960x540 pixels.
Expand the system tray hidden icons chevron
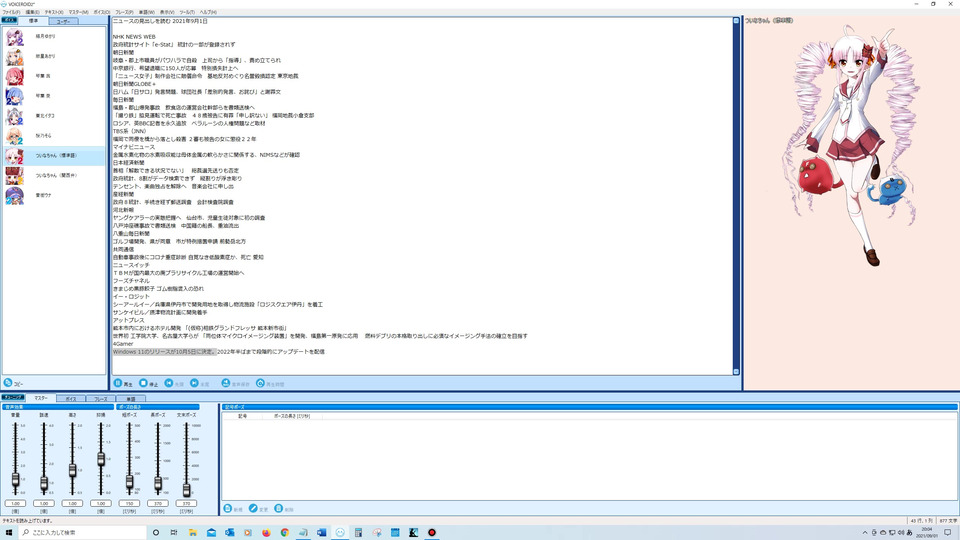click(x=864, y=533)
